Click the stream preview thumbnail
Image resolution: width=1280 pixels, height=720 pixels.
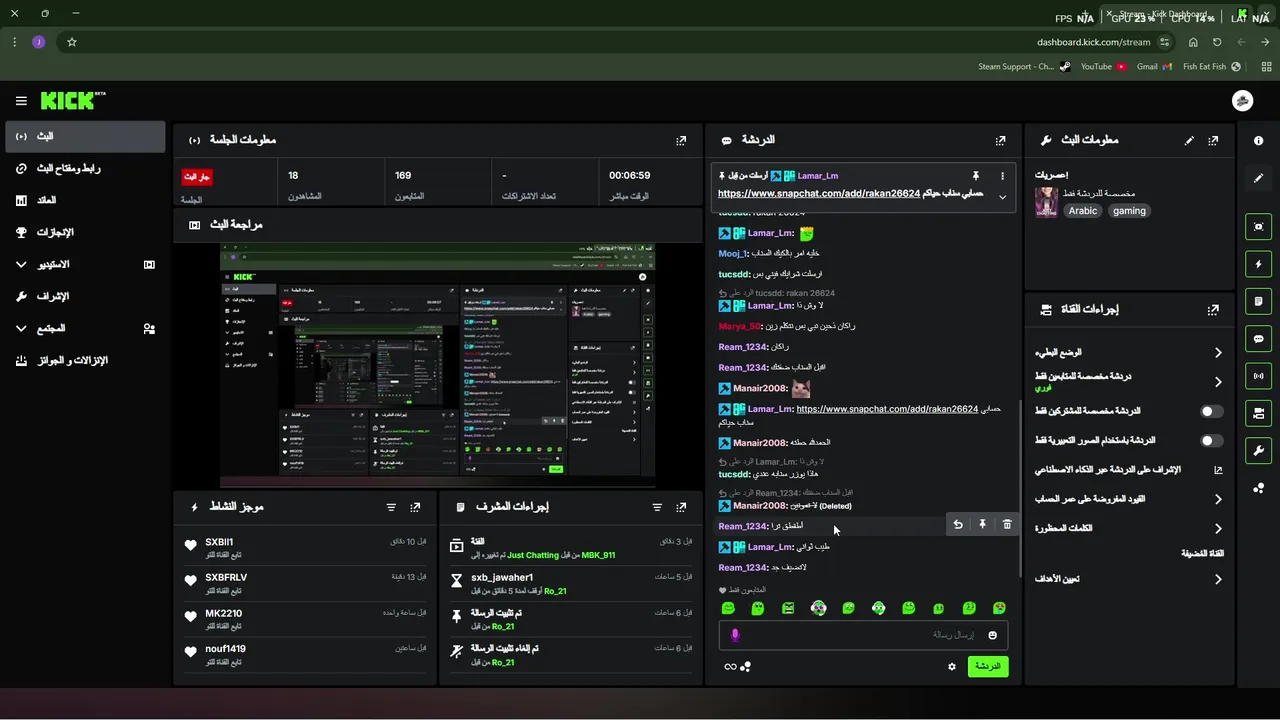click(437, 365)
